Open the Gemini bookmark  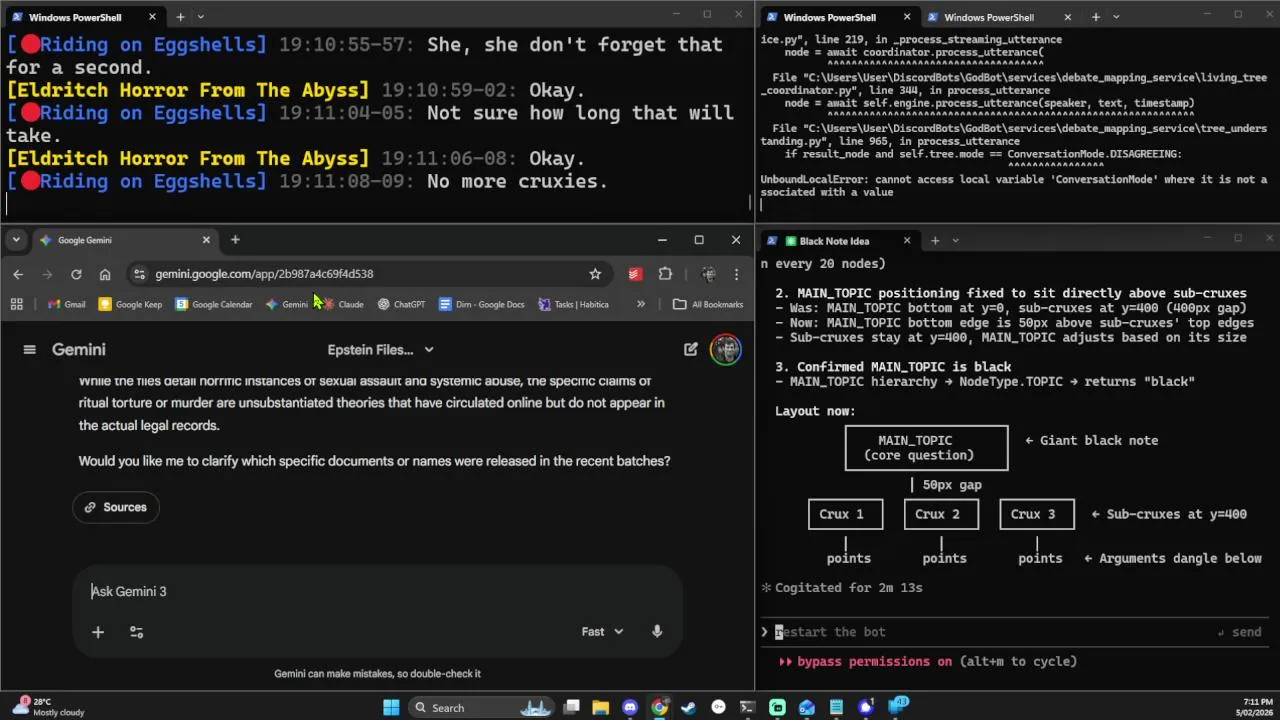[x=287, y=304]
